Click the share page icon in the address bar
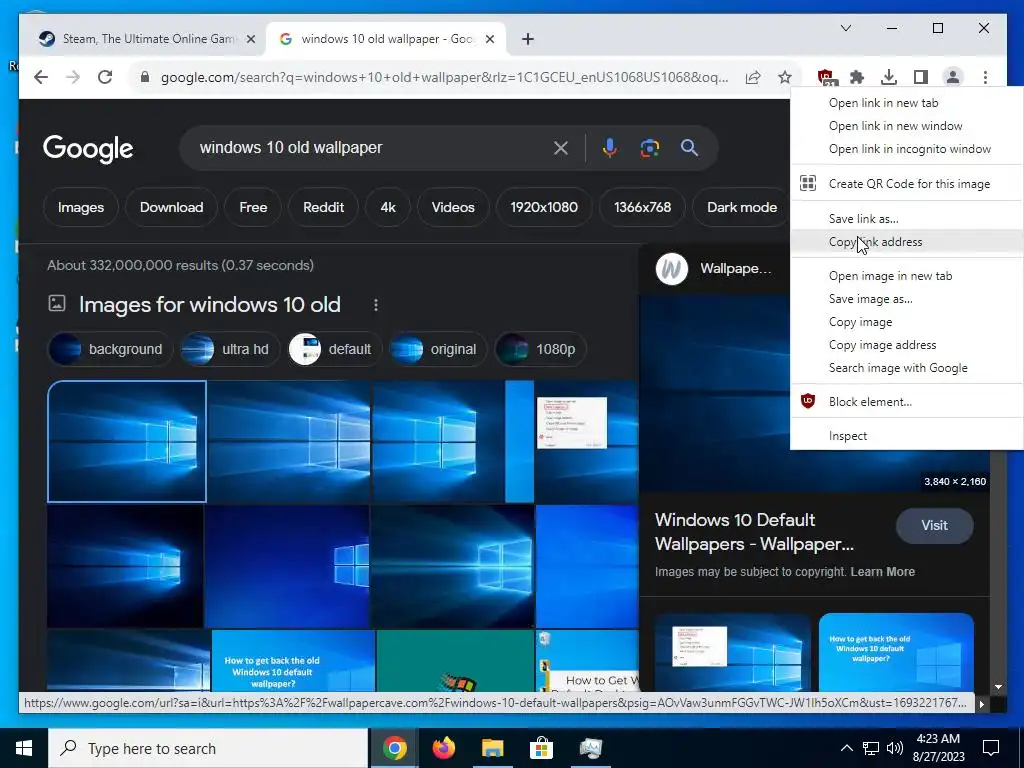Screen dimensions: 1024x768 (753, 77)
